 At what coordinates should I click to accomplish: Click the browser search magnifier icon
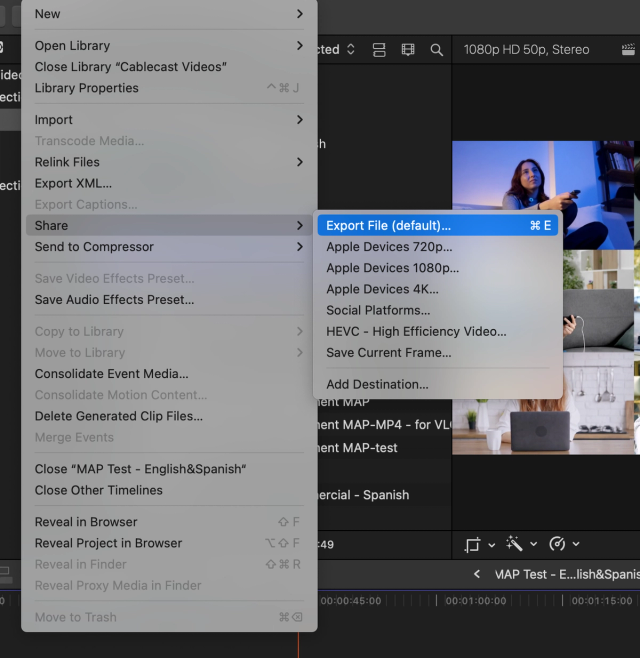pyautogui.click(x=436, y=49)
